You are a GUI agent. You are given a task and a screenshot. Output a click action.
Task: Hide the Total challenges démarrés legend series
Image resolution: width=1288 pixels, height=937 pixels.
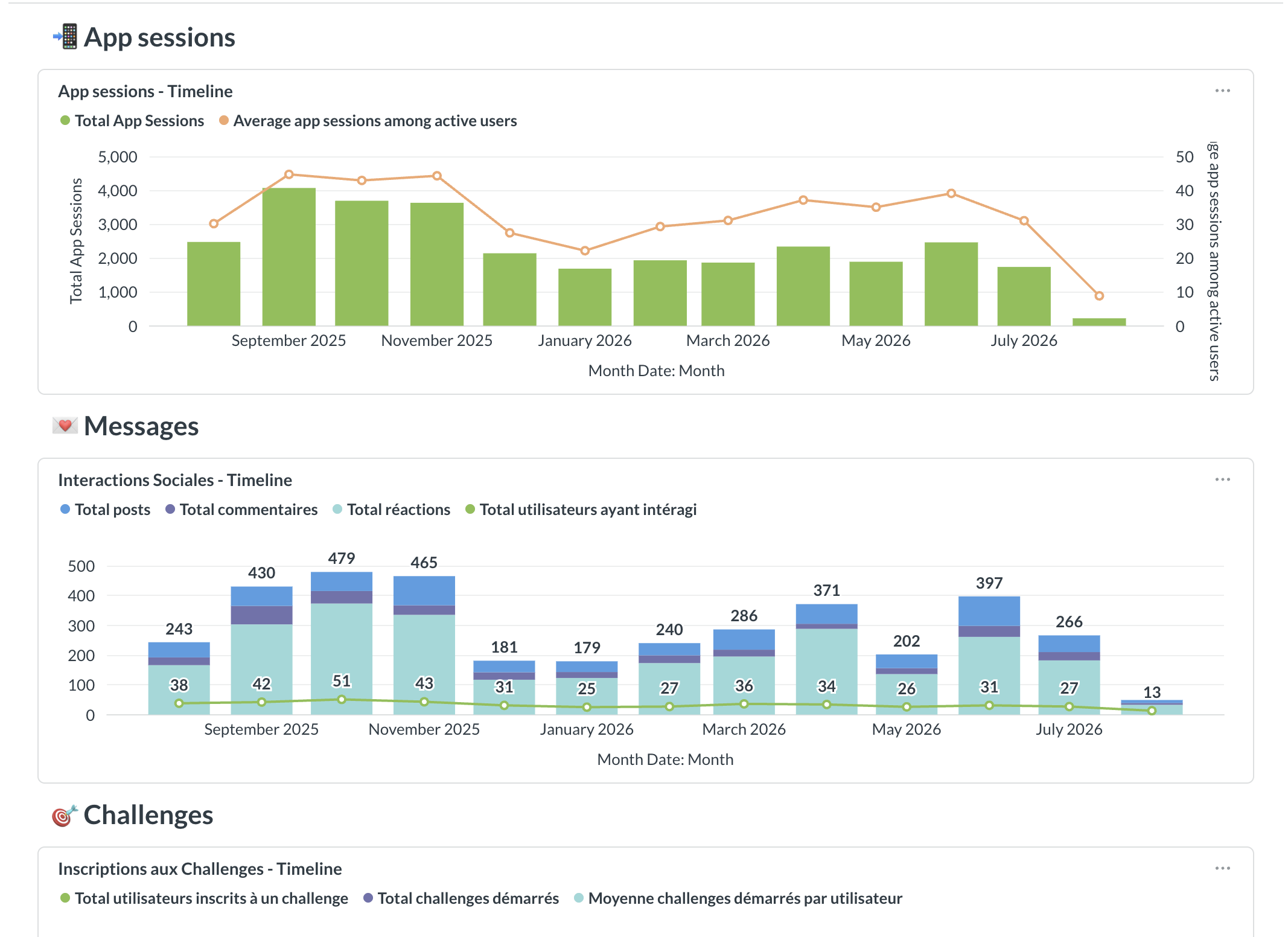click(x=461, y=898)
